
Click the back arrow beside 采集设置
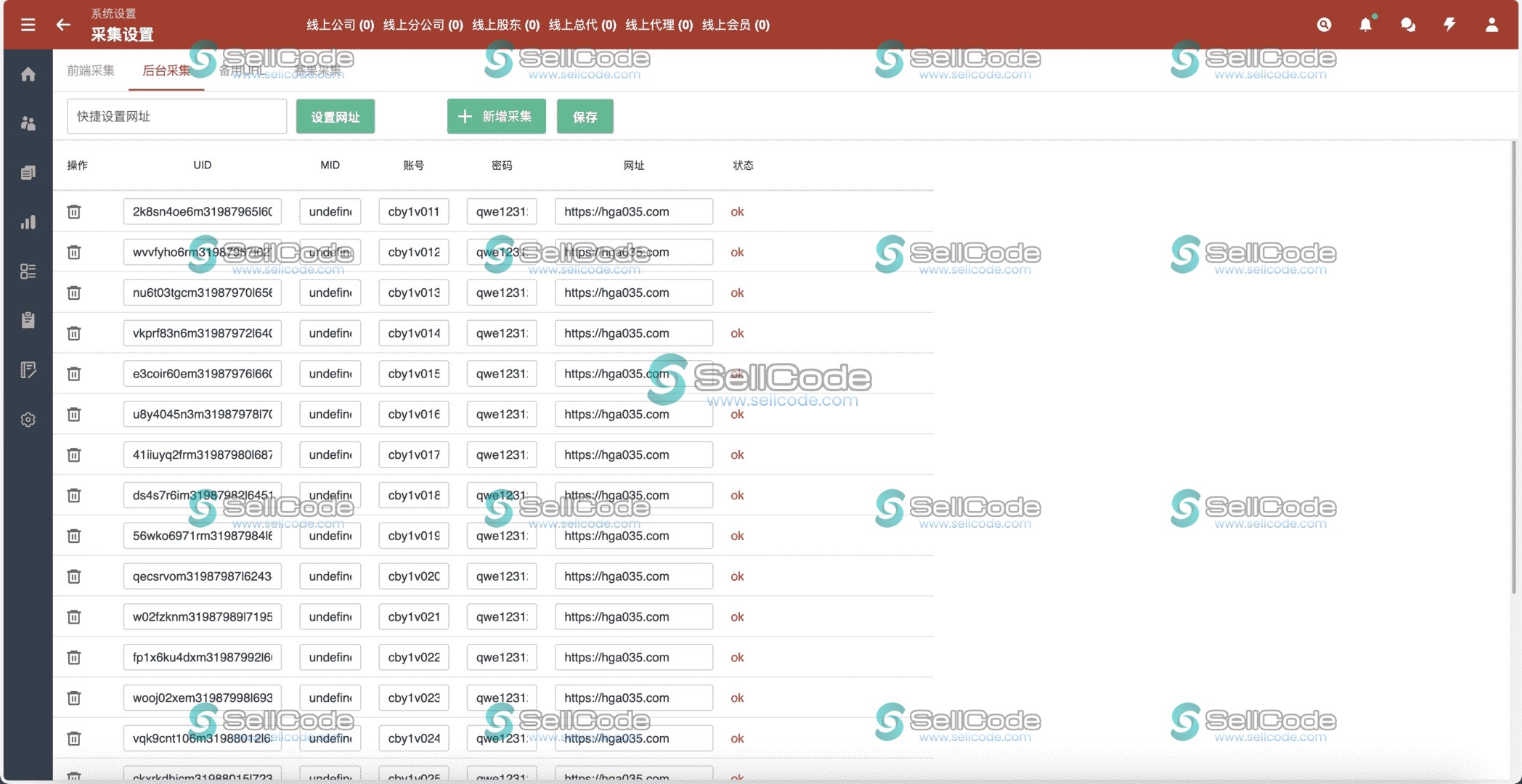64,25
